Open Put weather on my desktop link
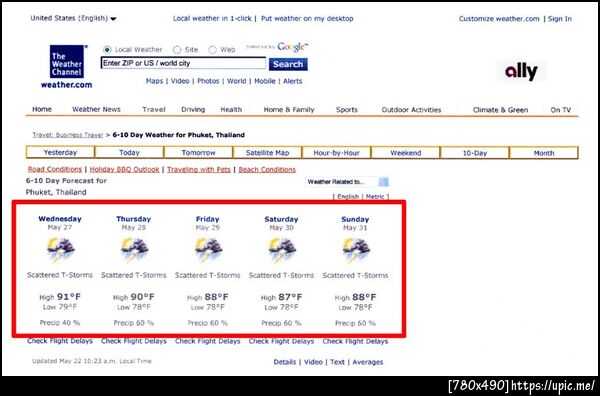 click(x=307, y=18)
